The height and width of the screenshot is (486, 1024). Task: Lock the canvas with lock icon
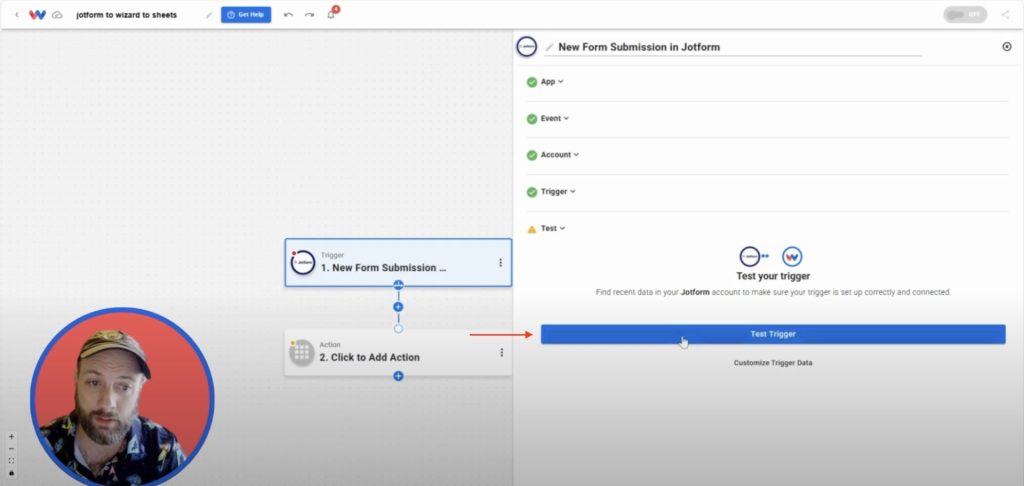click(x=11, y=472)
